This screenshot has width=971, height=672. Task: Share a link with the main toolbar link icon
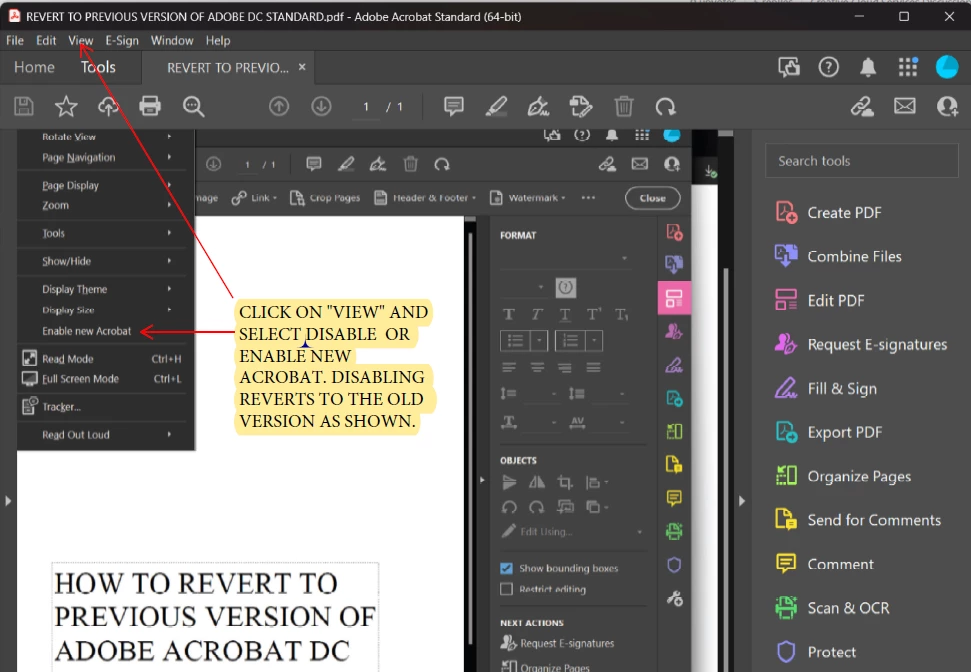pos(862,107)
